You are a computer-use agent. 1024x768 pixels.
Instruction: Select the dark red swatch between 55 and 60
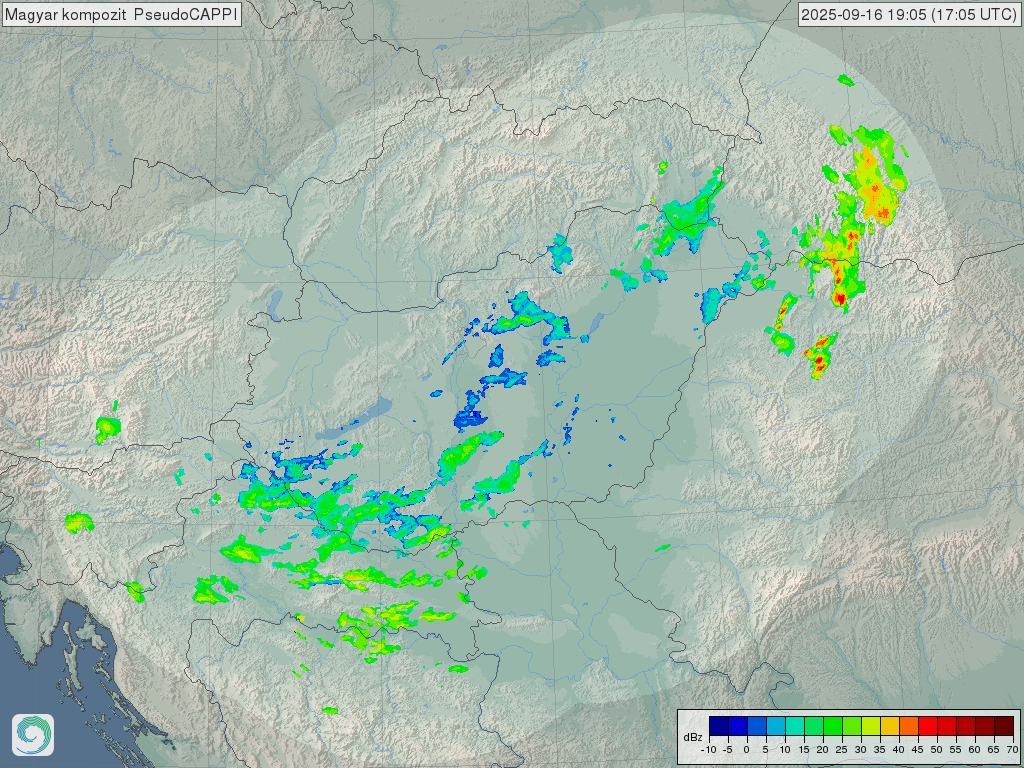[x=966, y=726]
